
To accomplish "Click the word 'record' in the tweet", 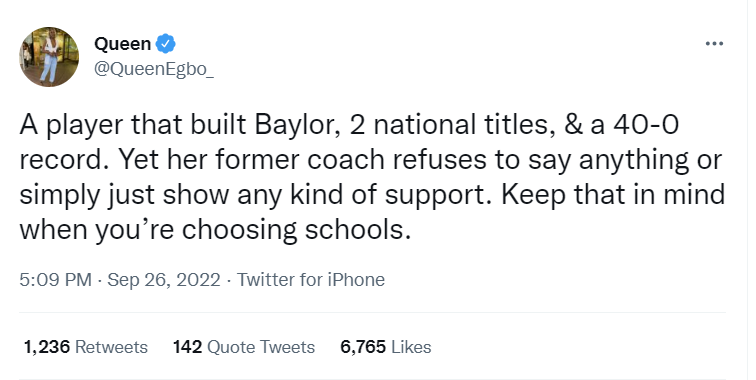I will click(x=60, y=160).
